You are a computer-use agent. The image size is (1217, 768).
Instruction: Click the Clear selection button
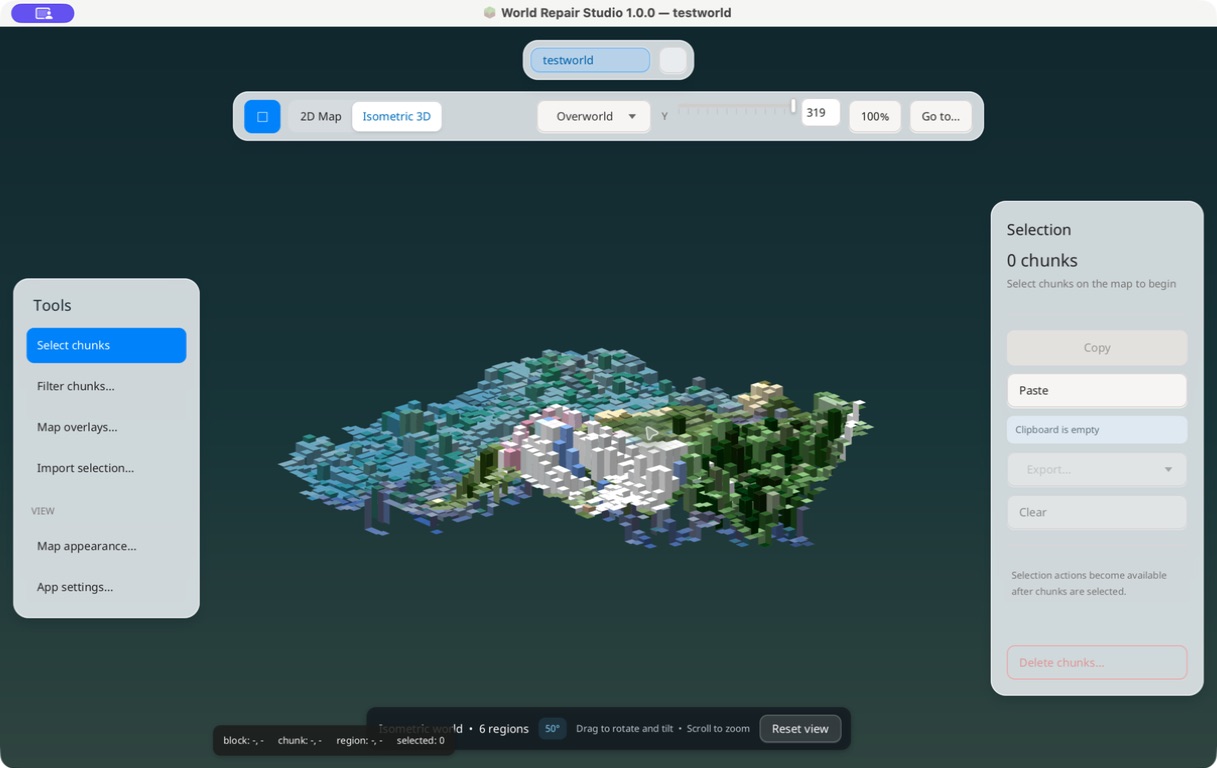pyautogui.click(x=1097, y=512)
